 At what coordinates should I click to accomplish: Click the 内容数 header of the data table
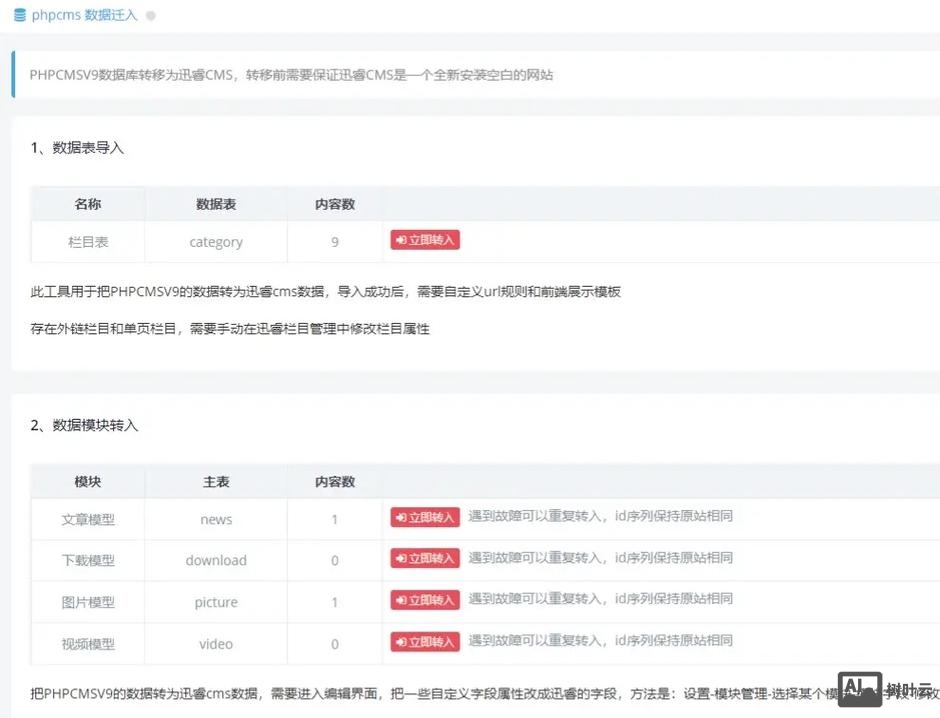pos(334,203)
